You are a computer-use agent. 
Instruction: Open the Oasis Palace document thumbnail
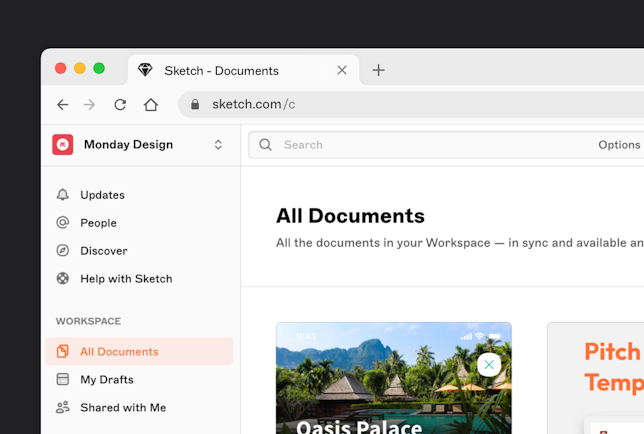393,385
